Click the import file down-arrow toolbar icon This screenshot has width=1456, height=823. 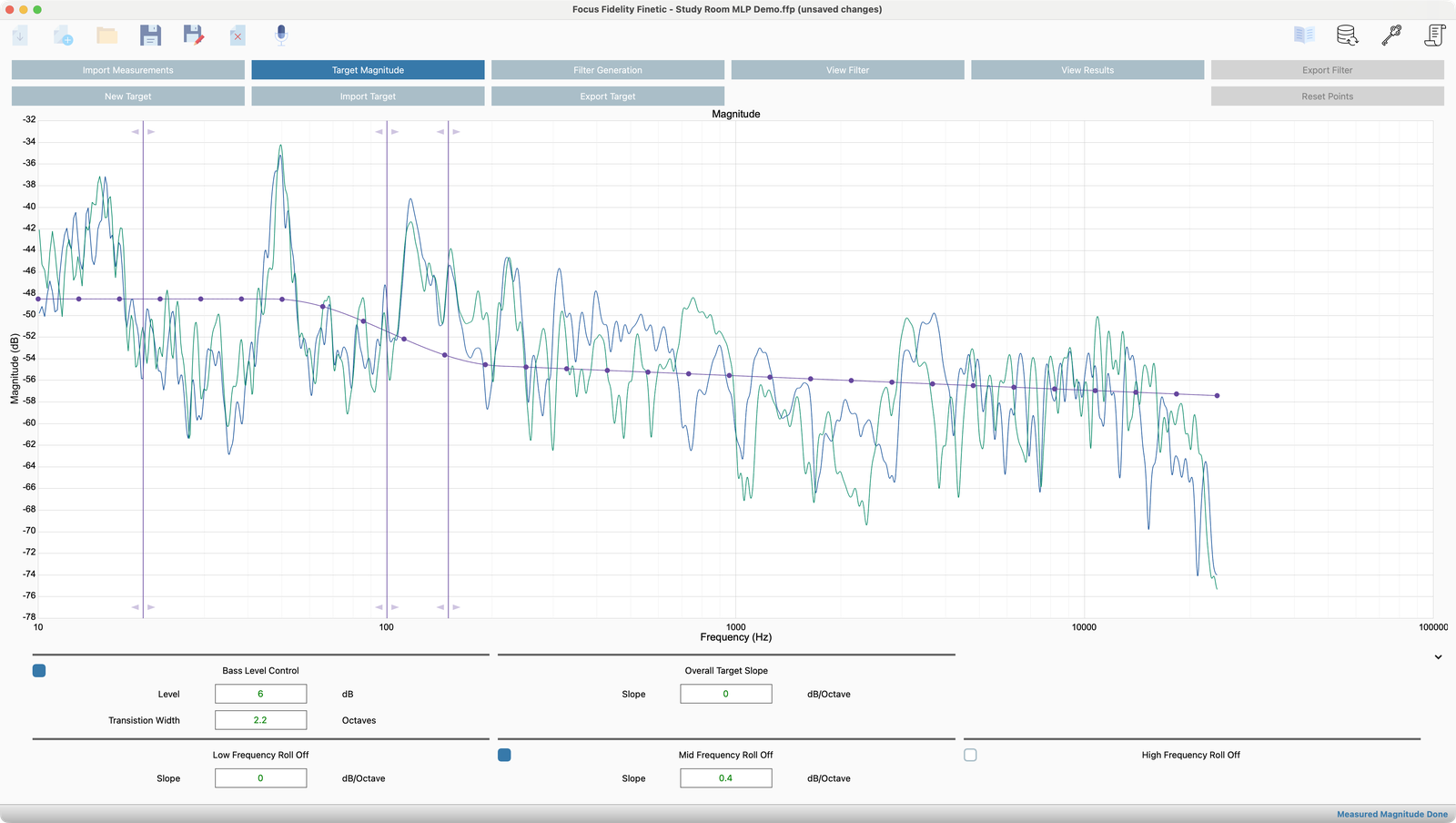[20, 36]
